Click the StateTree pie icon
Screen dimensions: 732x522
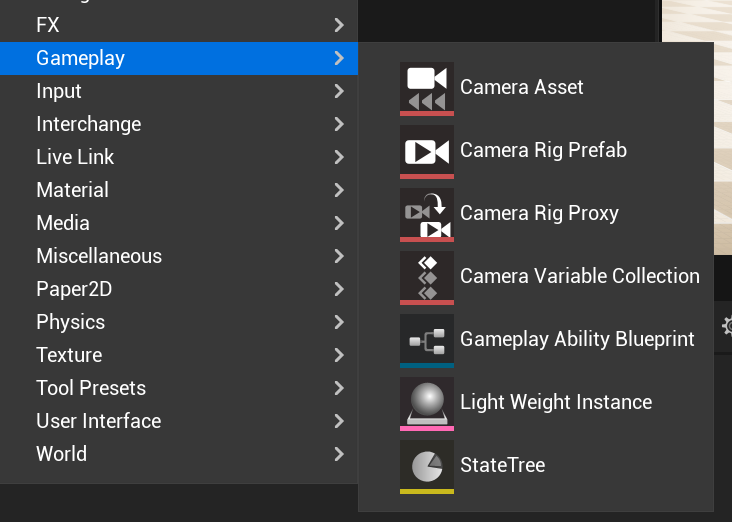(427, 466)
